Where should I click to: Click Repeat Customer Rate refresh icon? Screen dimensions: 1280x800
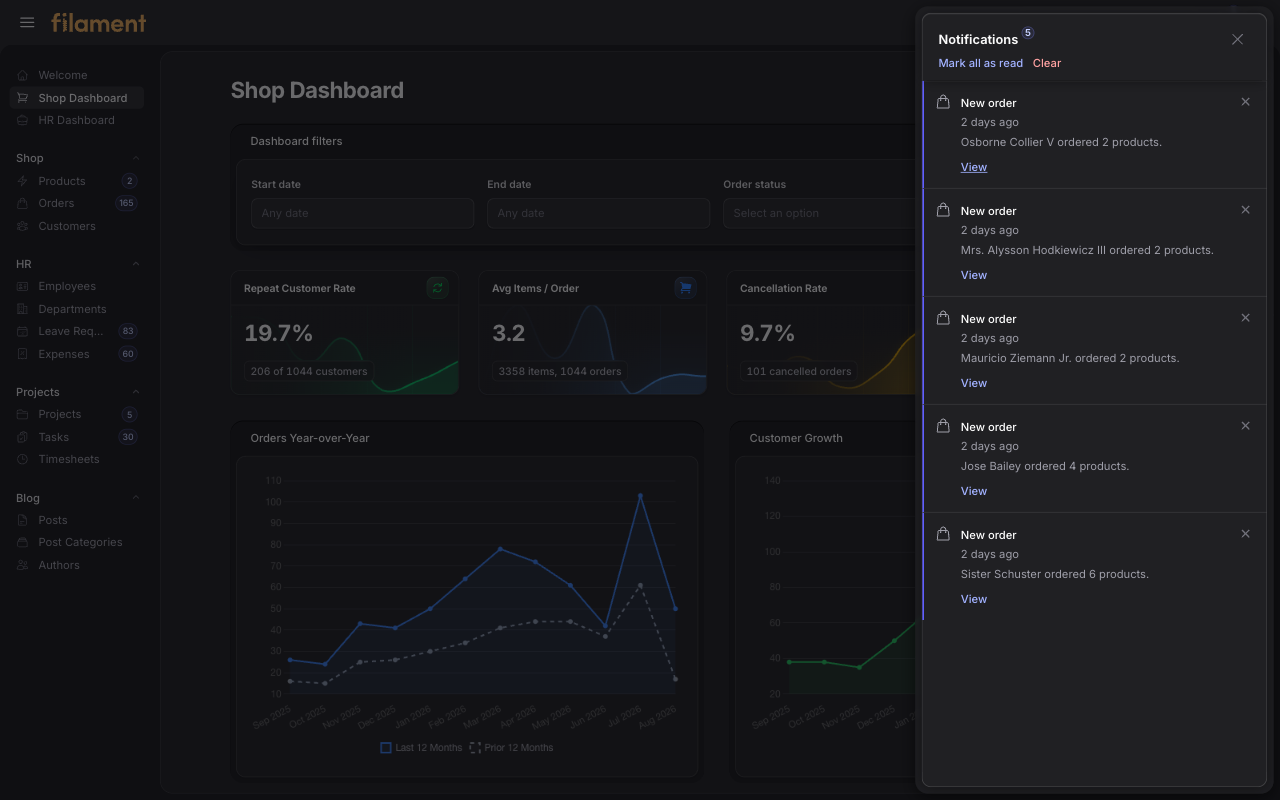tap(437, 288)
